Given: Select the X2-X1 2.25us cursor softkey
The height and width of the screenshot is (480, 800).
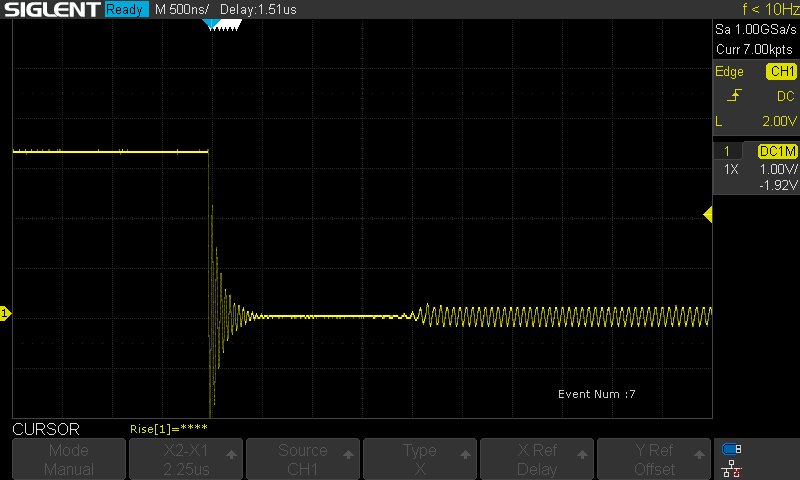Looking at the screenshot, I should click(186, 460).
